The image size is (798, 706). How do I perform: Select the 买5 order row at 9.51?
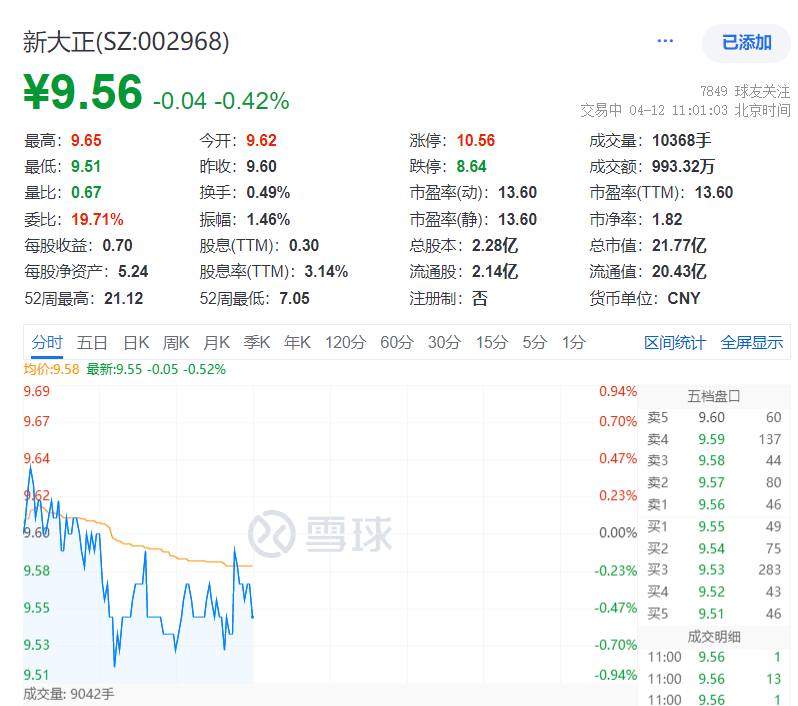pos(714,614)
